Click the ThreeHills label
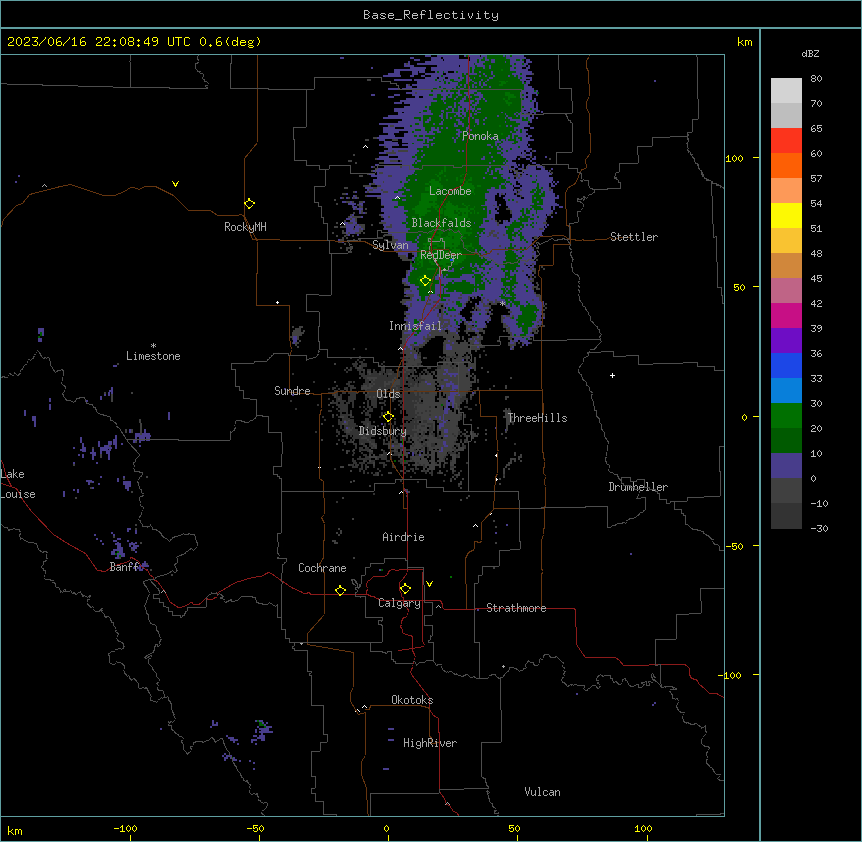Screen dimensions: 862x842 pos(537,418)
